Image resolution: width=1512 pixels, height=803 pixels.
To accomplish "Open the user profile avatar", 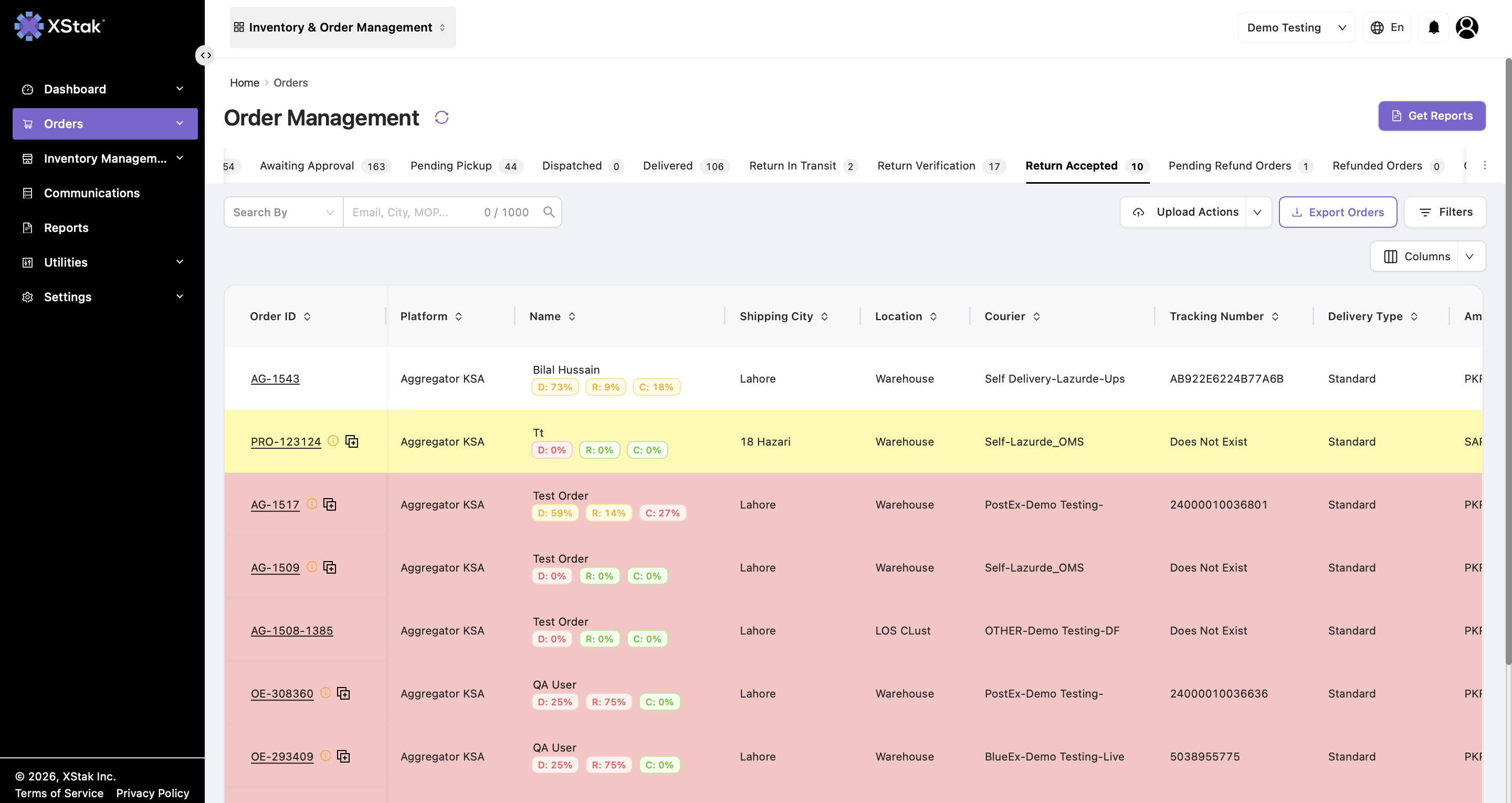I will [x=1466, y=27].
